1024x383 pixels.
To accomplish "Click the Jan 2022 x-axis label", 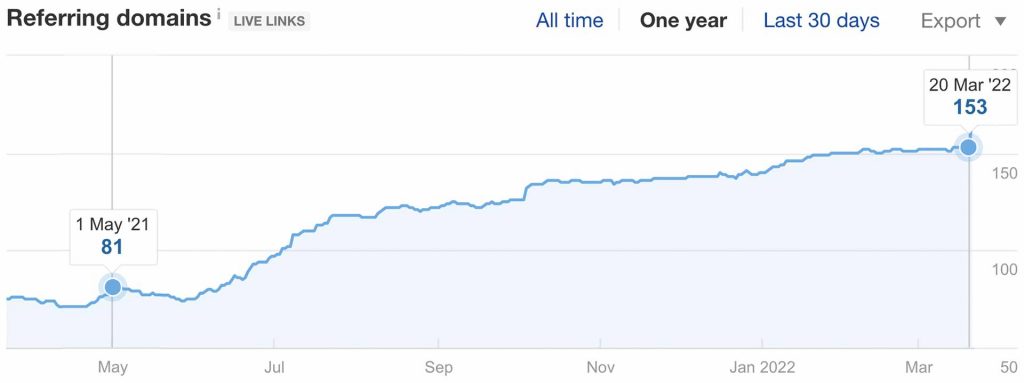I will 761,367.
